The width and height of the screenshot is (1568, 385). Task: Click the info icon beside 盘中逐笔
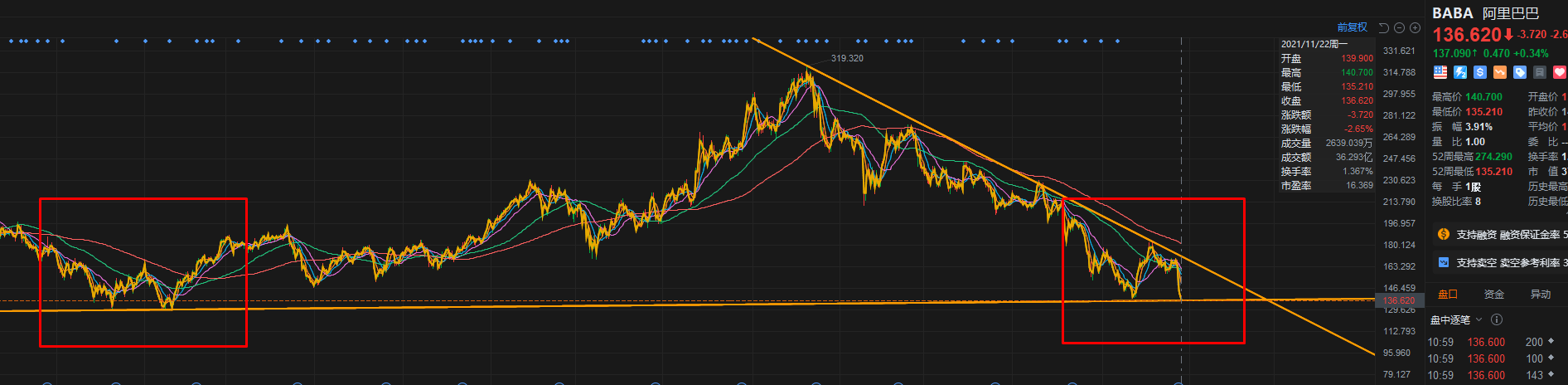point(1497,319)
